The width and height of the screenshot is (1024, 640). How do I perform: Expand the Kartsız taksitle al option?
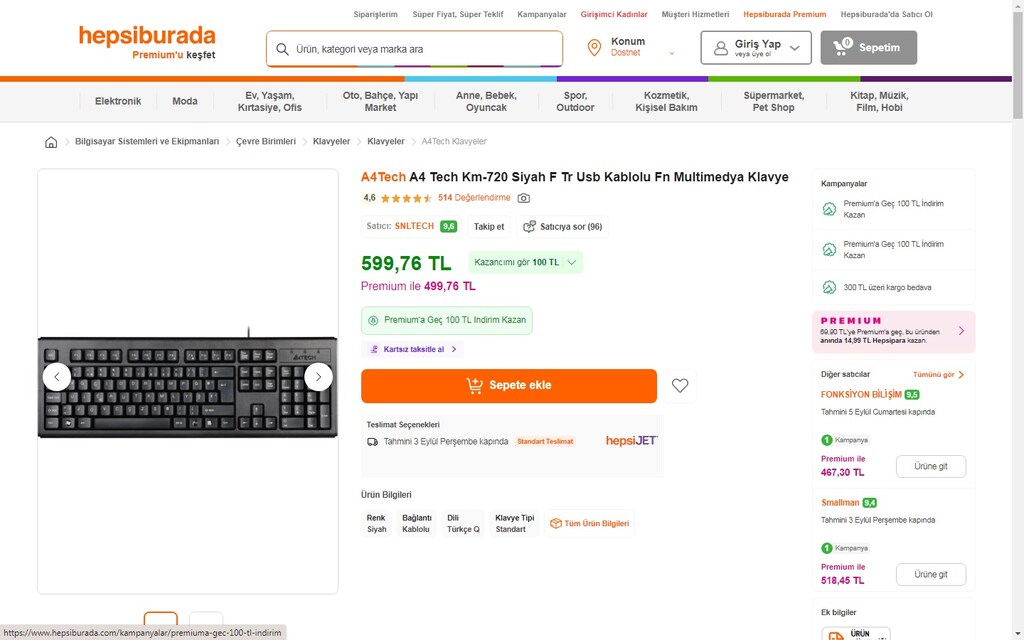pos(413,349)
